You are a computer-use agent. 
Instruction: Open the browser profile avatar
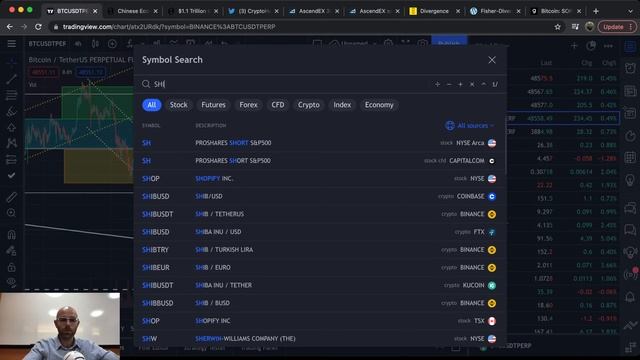click(x=589, y=27)
